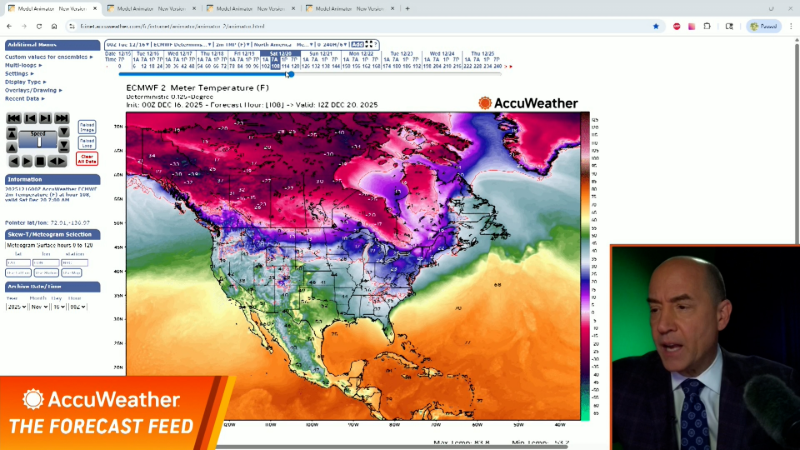This screenshot has height=450, width=800.
Task: Increase speed with the up arrow
Action: (x=12, y=147)
